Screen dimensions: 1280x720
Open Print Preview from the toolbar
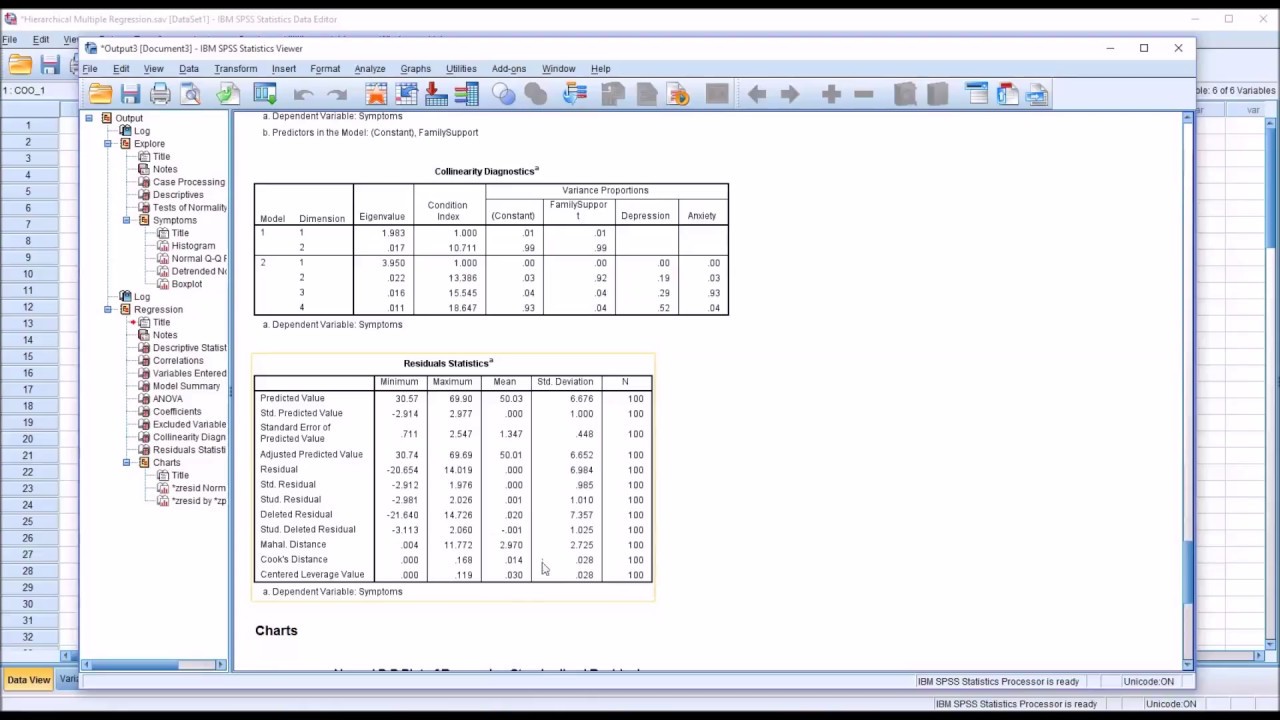click(x=191, y=94)
